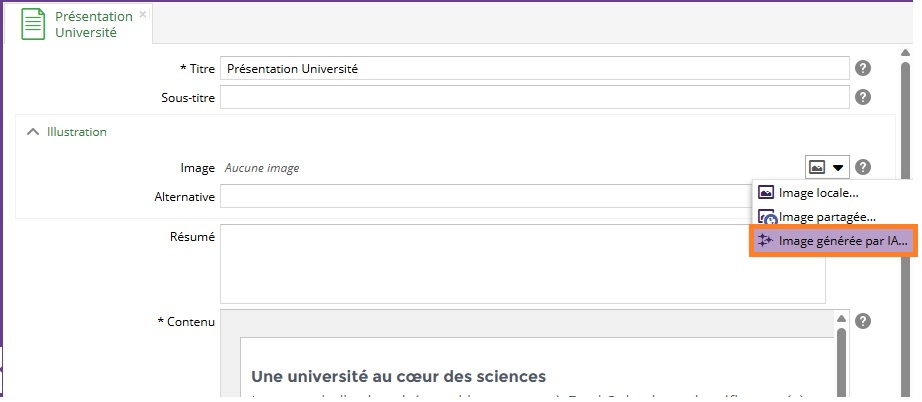Close the Présentation Université tab
Viewport: 922px width, 402px height.
(x=143, y=15)
